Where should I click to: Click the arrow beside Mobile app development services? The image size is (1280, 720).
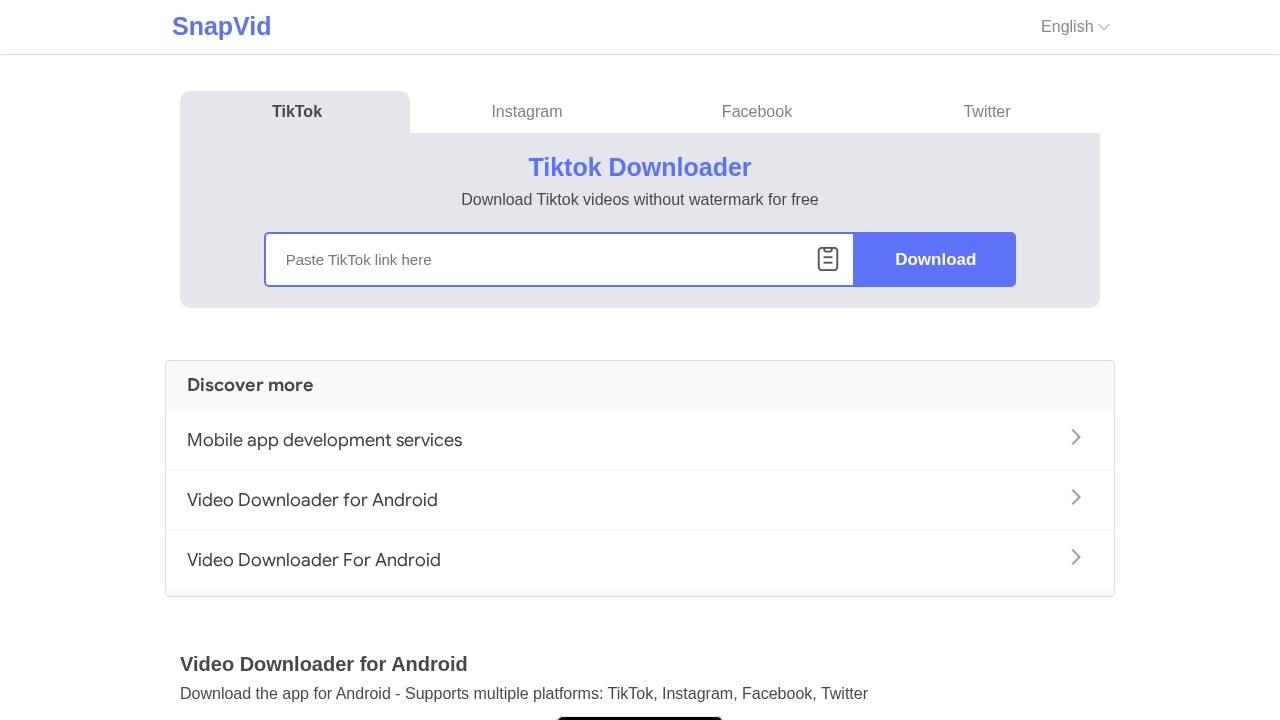1076,437
